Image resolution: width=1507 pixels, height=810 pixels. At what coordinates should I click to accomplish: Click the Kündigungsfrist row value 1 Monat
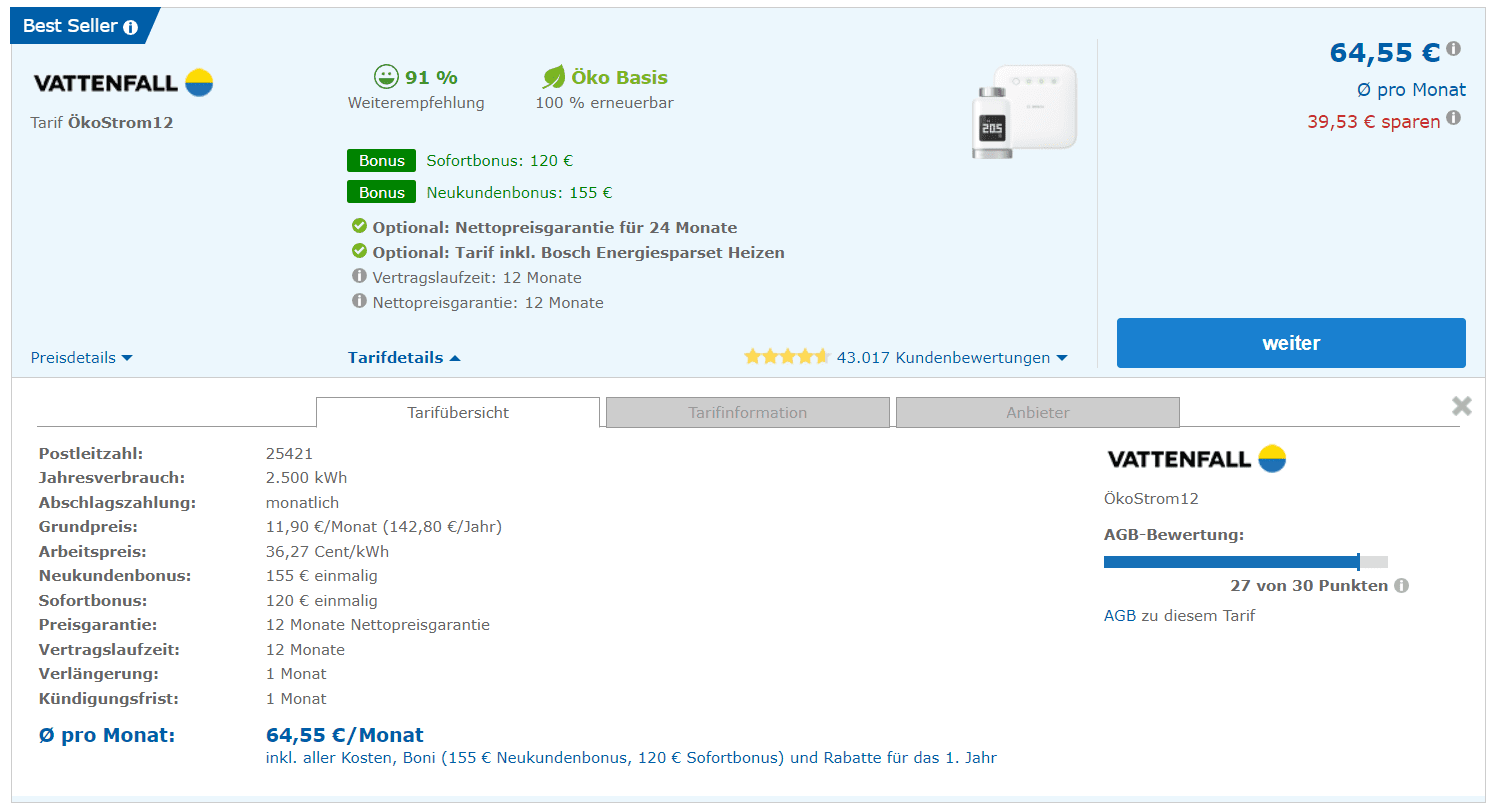(x=296, y=699)
